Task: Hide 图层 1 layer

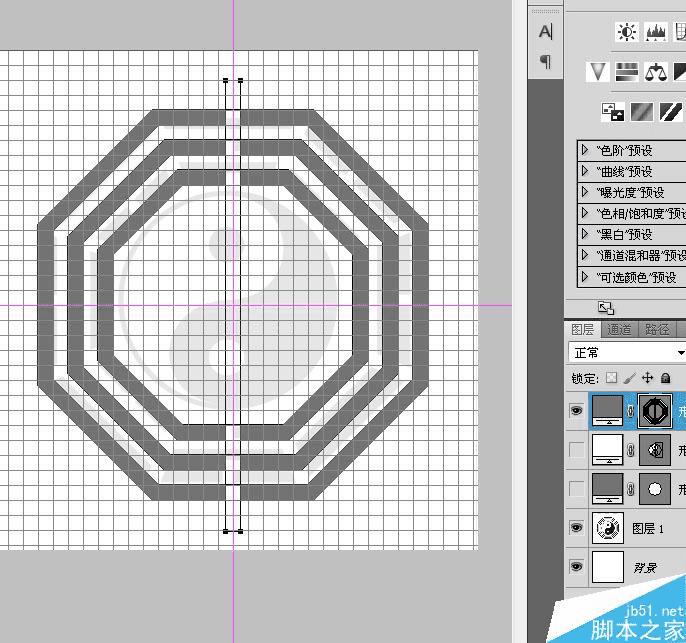Action: click(x=577, y=528)
